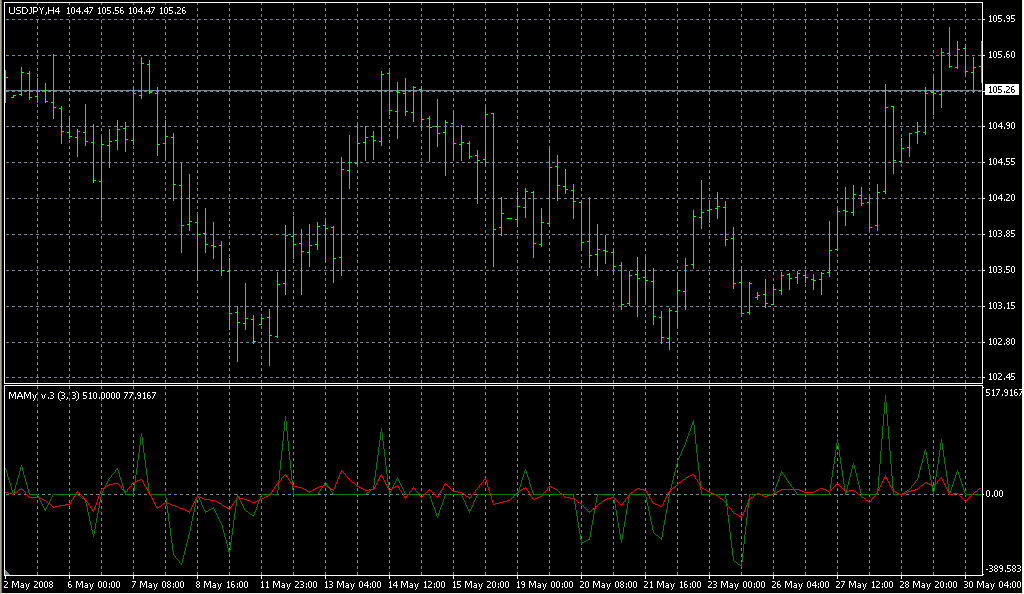Click the tallest green indicator spike peak
Screen dimensions: 1024x594
coord(885,397)
